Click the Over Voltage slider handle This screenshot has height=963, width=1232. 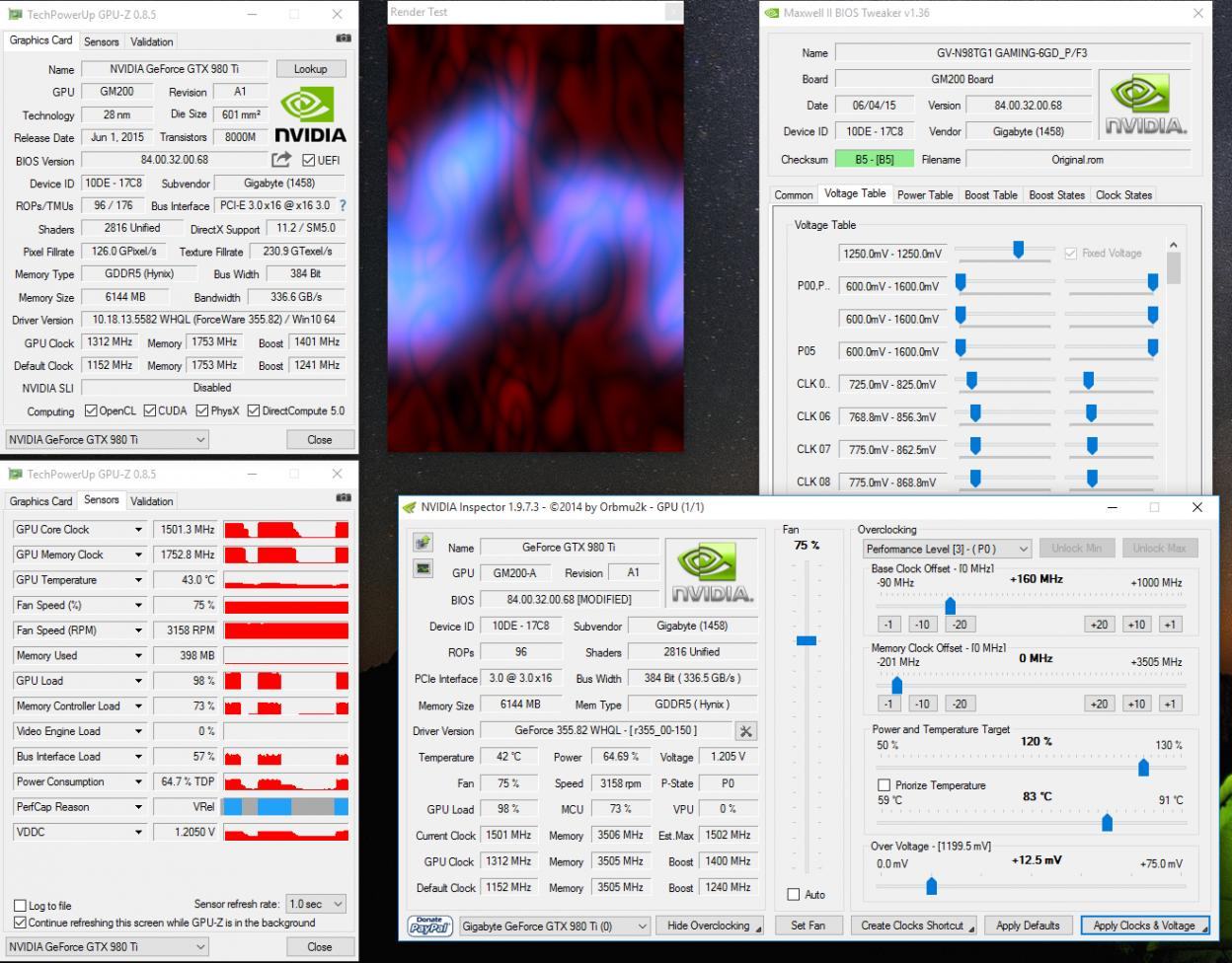(x=931, y=886)
